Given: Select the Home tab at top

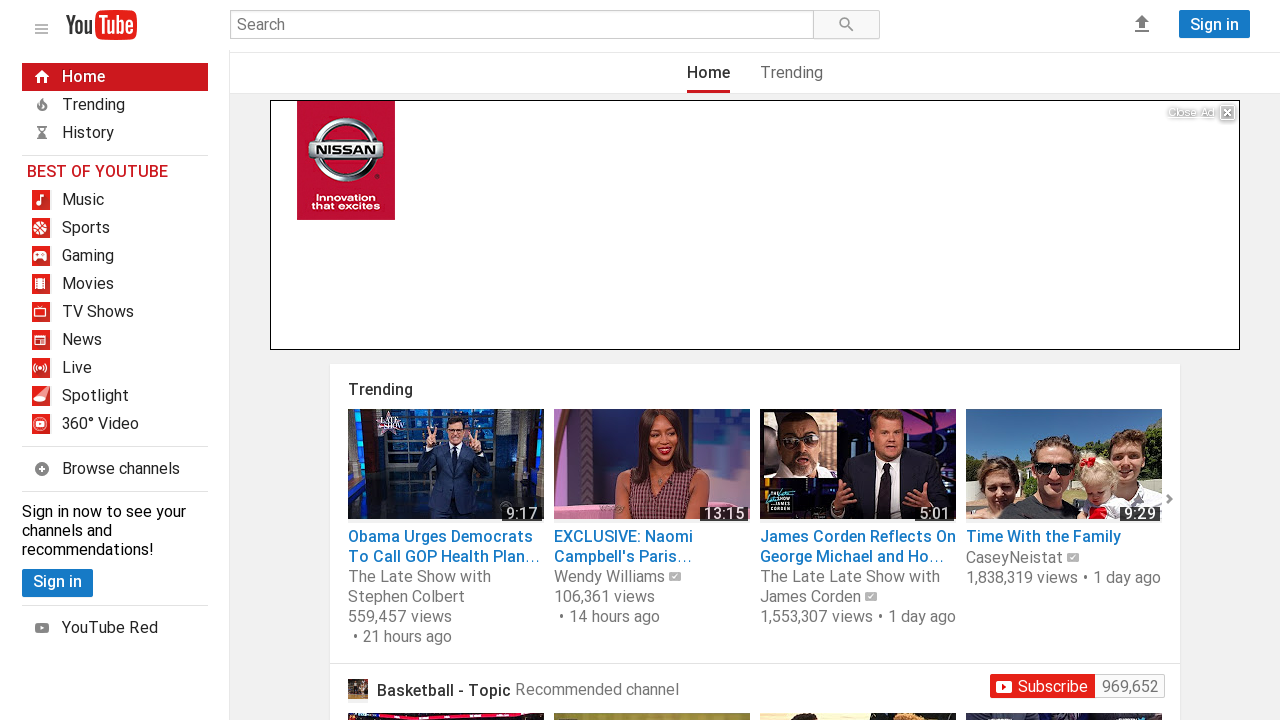Looking at the screenshot, I should click(x=708, y=73).
